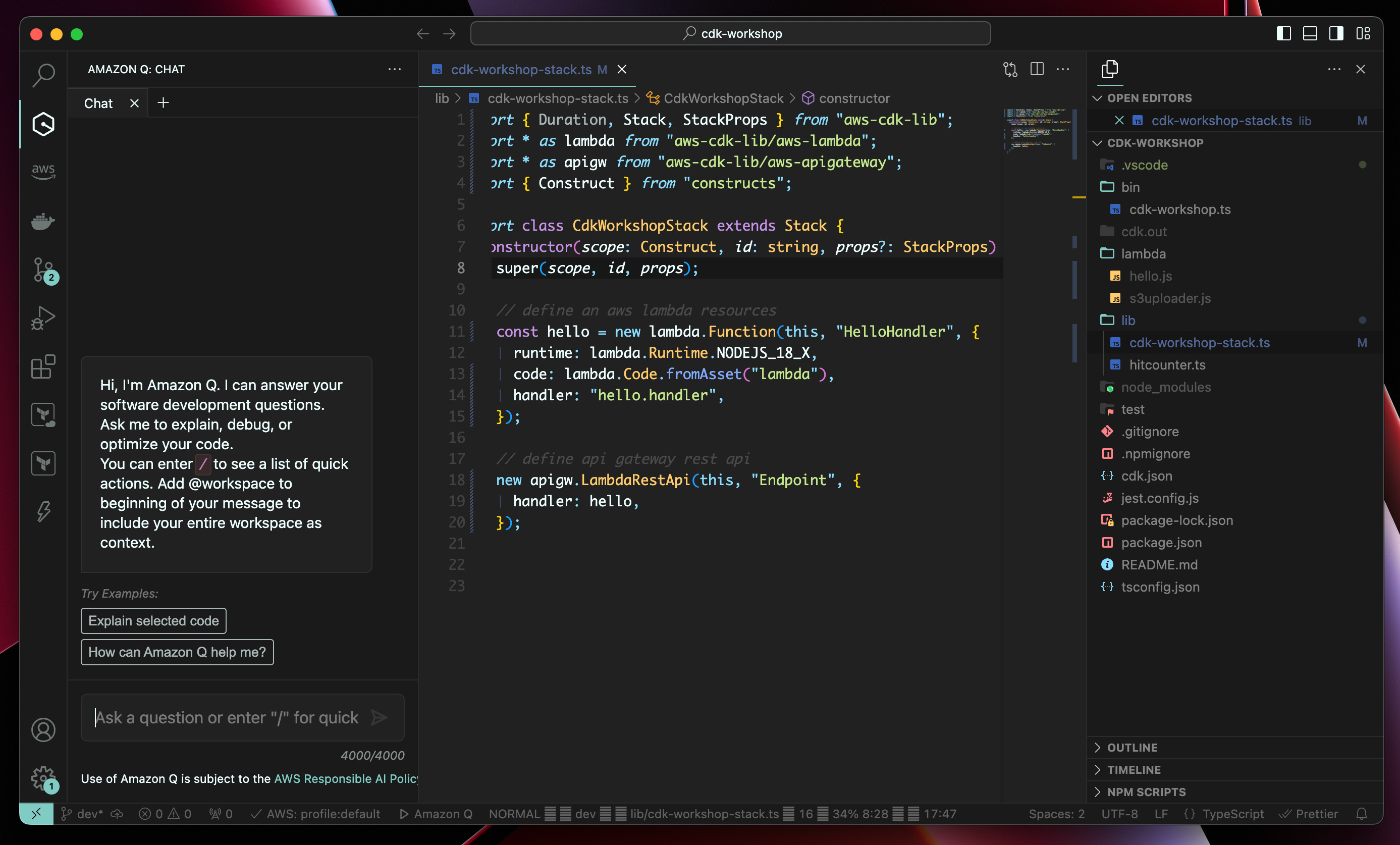The image size is (1400, 845).
Task: Click Explain selected code example
Action: [153, 620]
